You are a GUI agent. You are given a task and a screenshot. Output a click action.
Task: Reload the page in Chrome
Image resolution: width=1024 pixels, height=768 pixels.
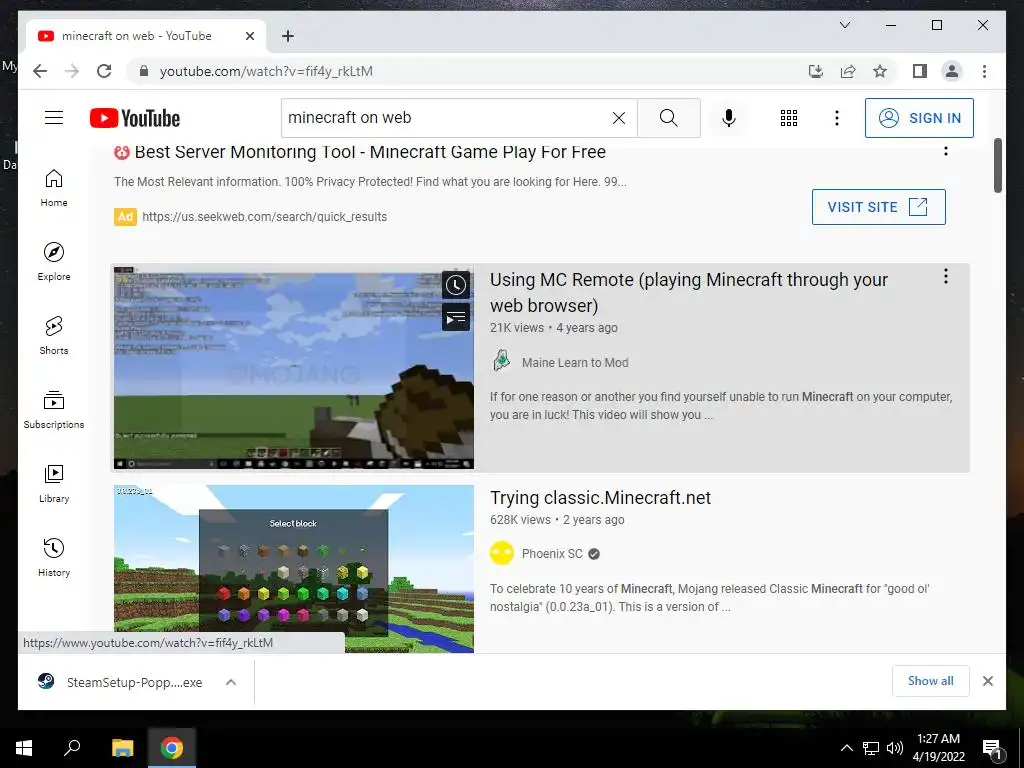click(104, 71)
